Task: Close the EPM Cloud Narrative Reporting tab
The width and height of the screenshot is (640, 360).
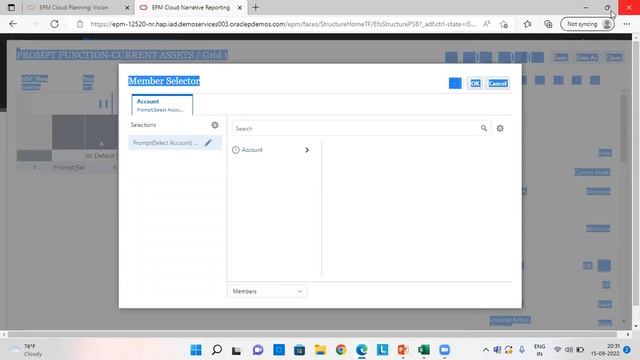Action: click(240, 7)
